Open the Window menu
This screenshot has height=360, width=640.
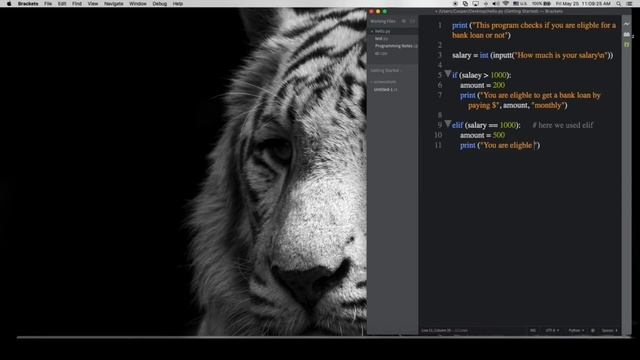pos(138,4)
